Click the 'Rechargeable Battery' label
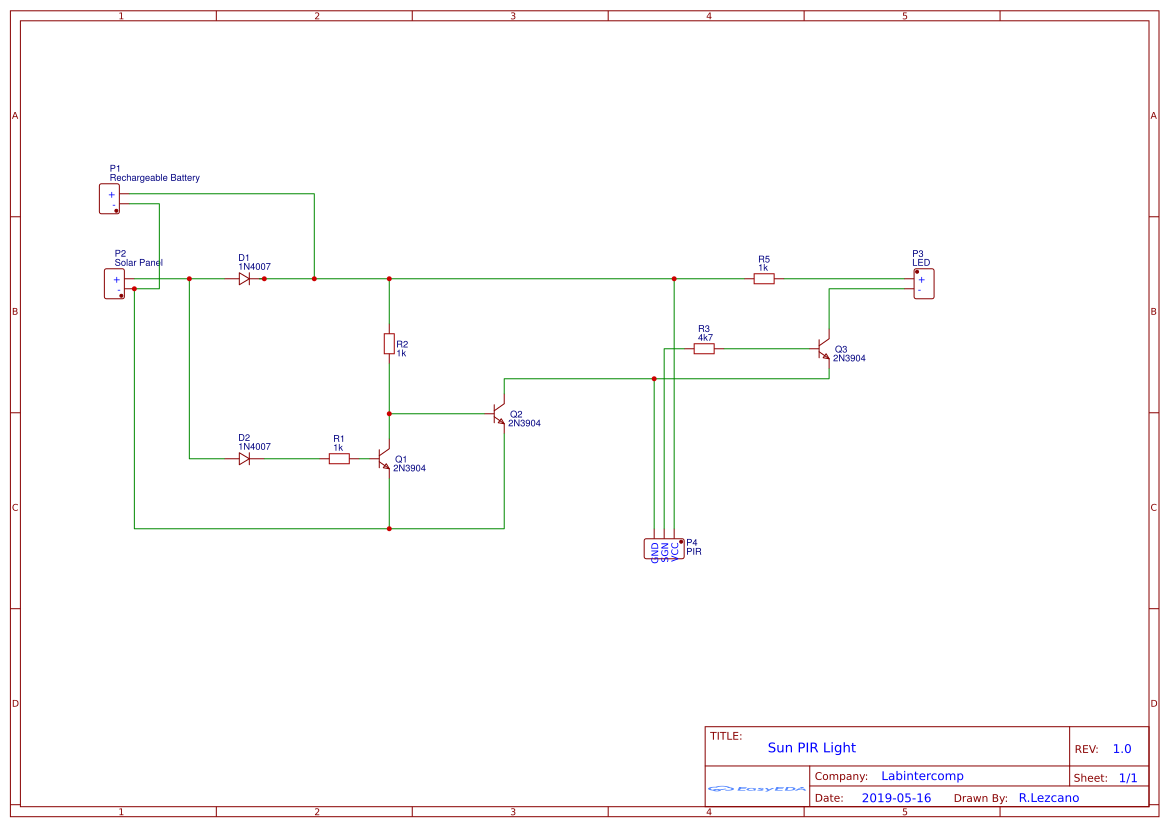This screenshot has width=1169, height=827. 155,177
